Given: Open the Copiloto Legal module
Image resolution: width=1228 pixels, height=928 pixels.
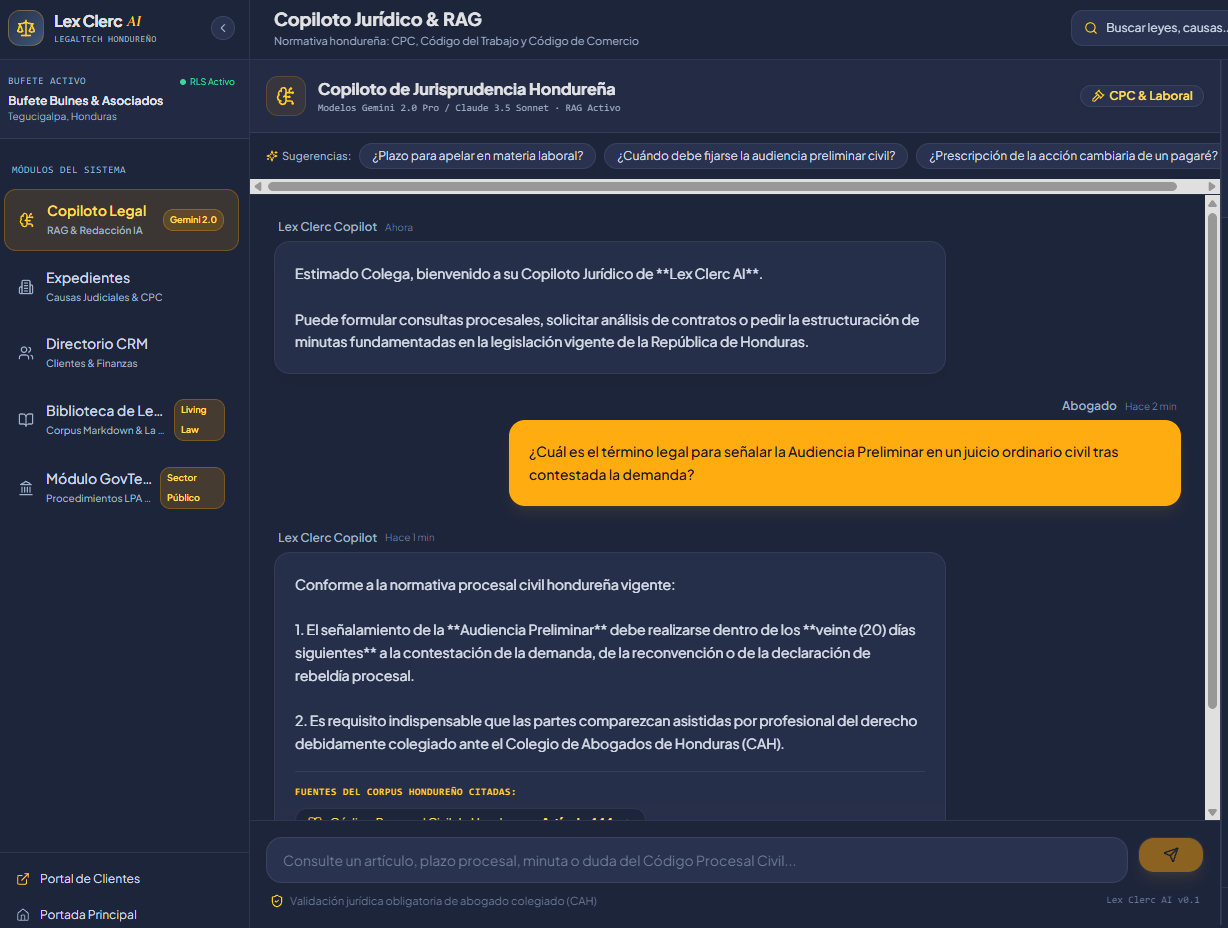Looking at the screenshot, I should (x=121, y=220).
